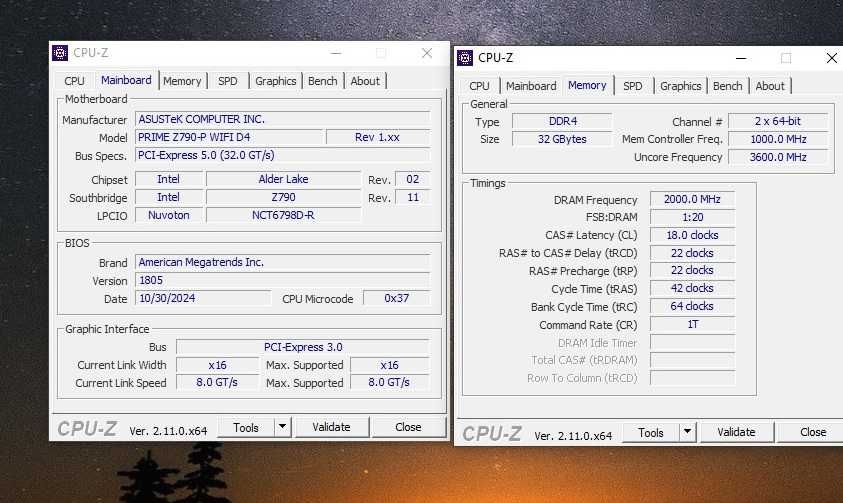The width and height of the screenshot is (843, 503).
Task: Click the Chipset Alder Lake field
Action: tap(283, 179)
